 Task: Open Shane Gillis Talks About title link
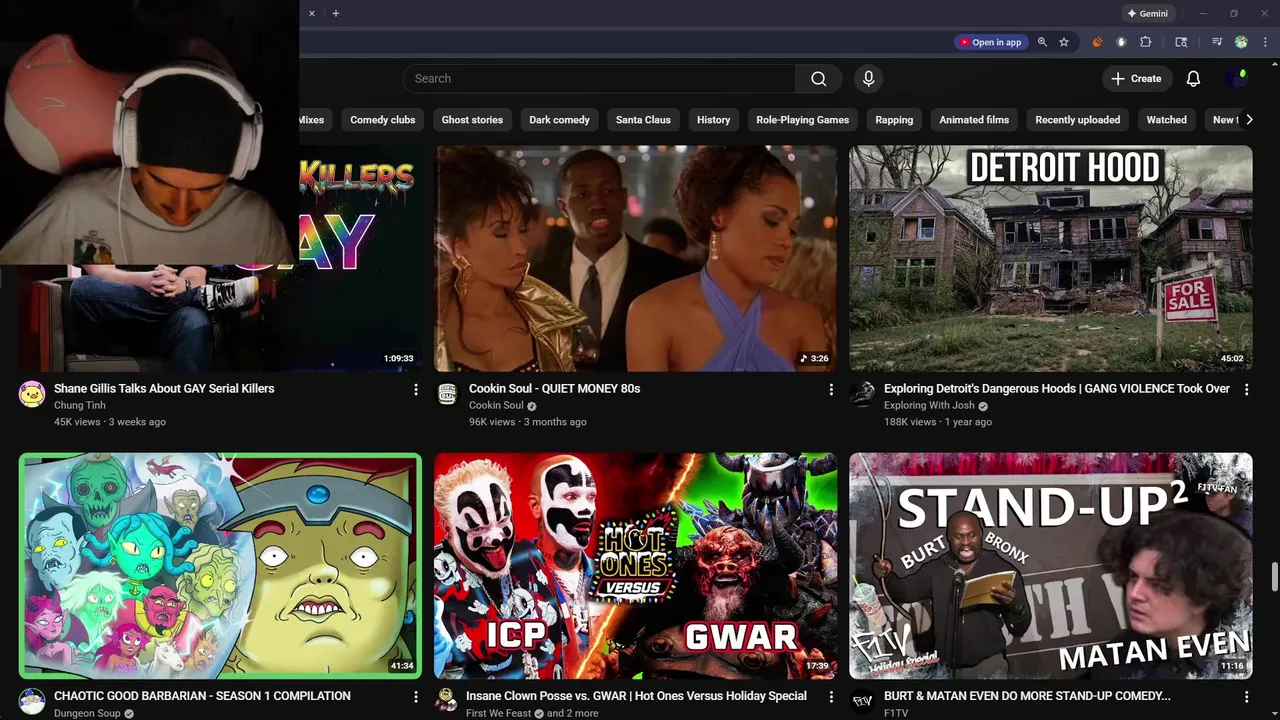point(164,388)
